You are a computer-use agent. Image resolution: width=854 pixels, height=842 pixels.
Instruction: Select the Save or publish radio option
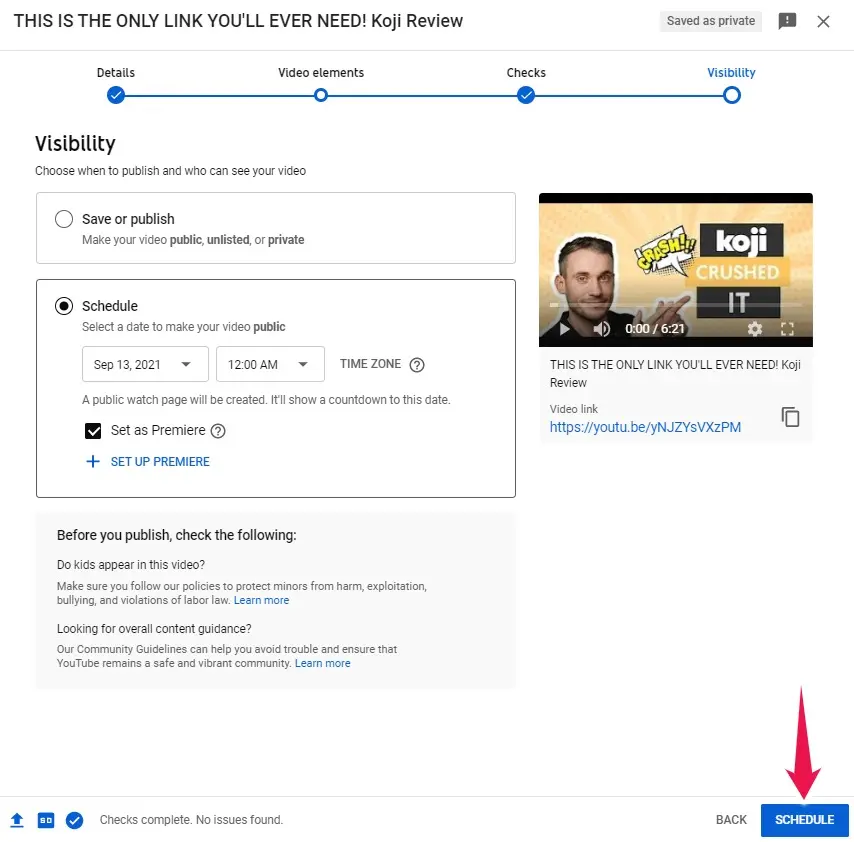point(64,219)
